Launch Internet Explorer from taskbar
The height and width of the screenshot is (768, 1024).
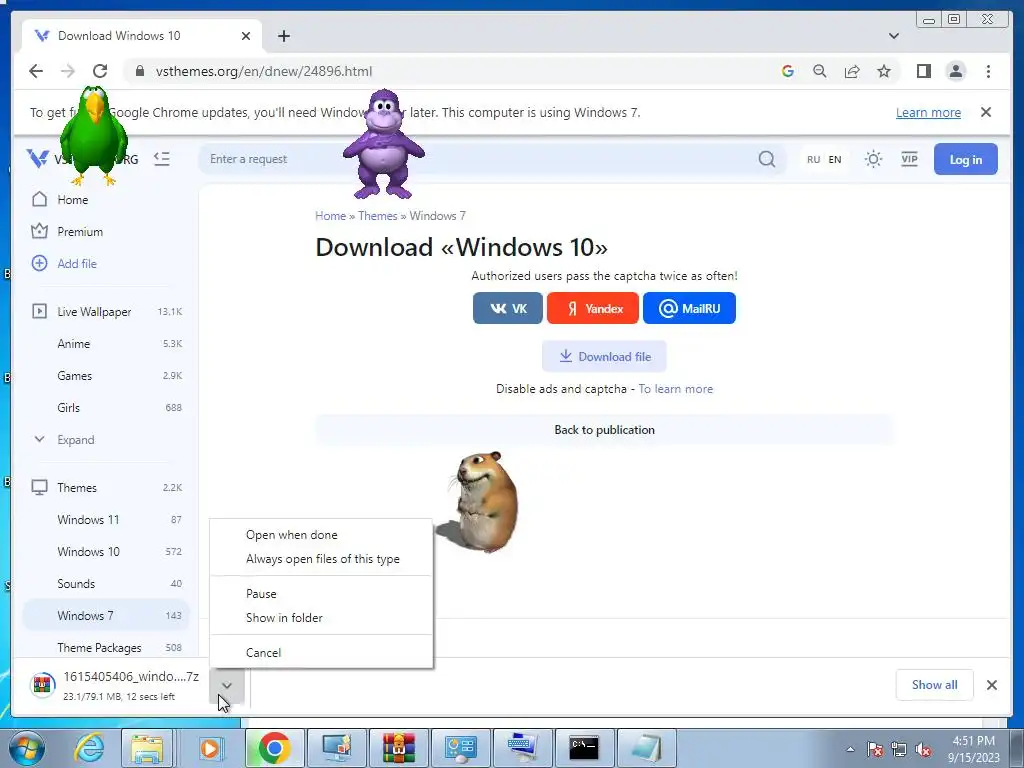point(89,748)
